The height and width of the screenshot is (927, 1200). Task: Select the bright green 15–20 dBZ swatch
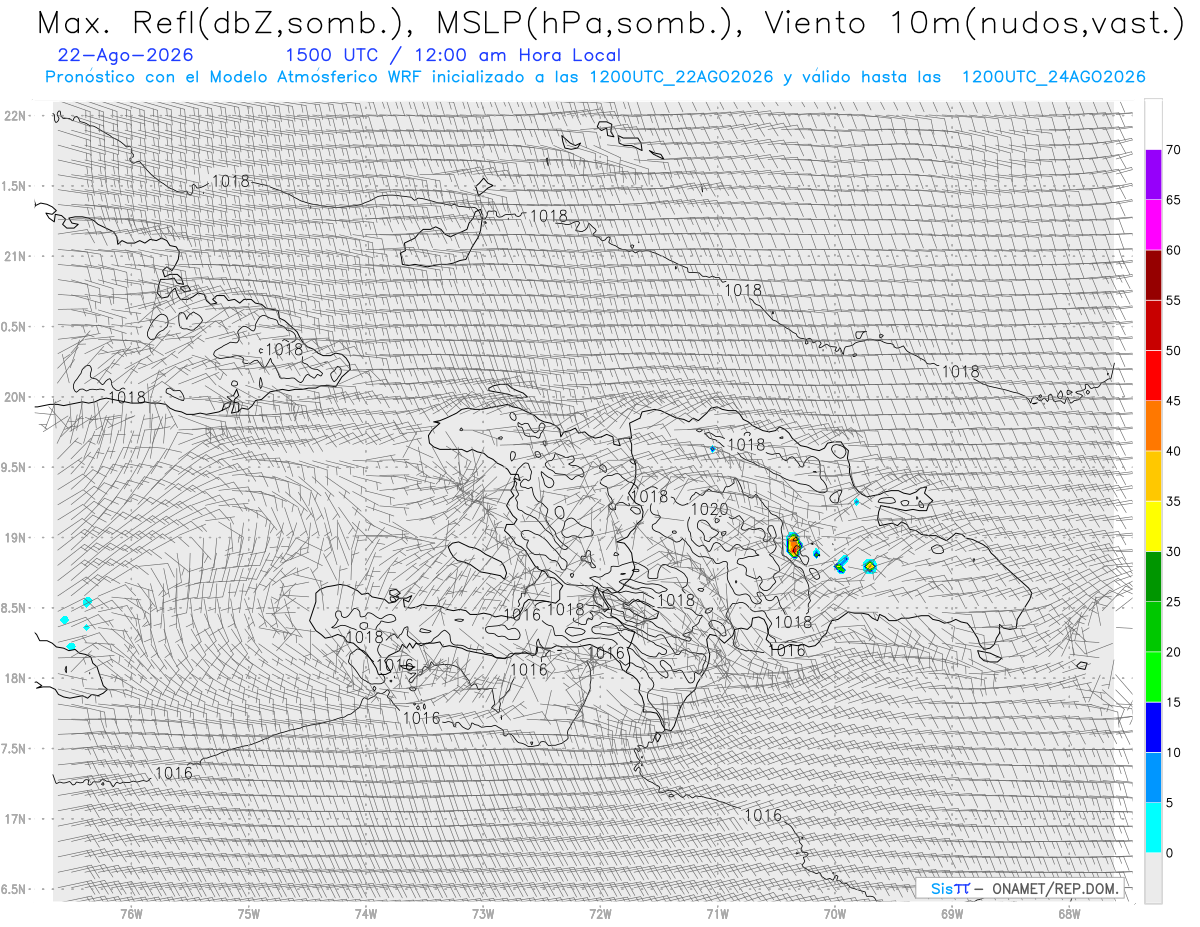1153,677
